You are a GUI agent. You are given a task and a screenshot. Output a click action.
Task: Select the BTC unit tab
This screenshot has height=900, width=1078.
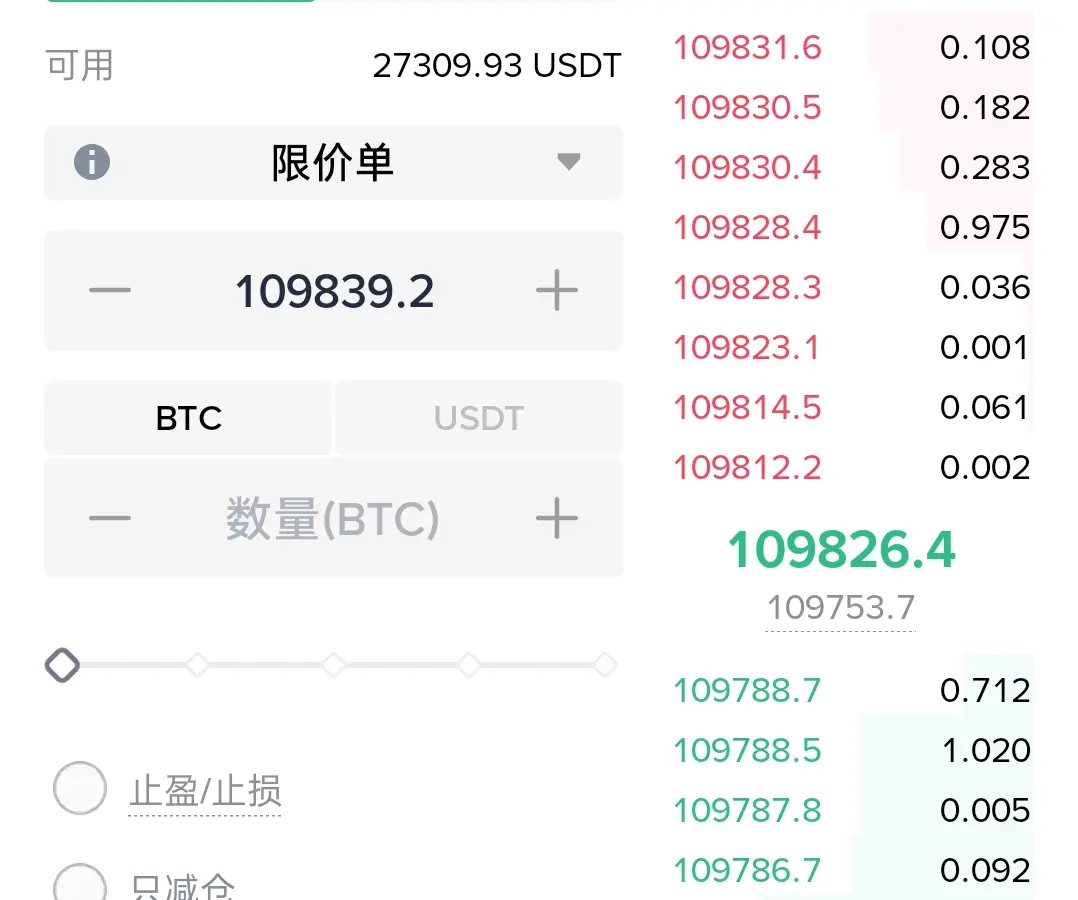[188, 417]
